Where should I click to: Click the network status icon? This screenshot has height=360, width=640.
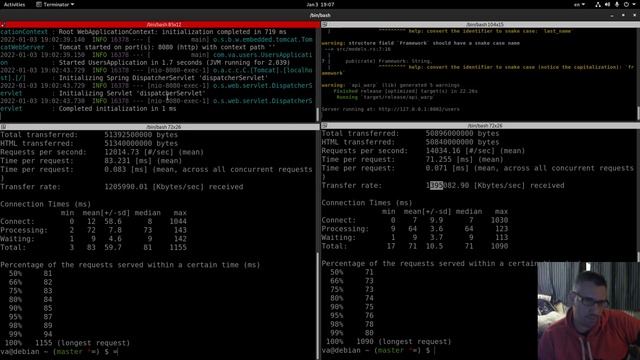598,4
